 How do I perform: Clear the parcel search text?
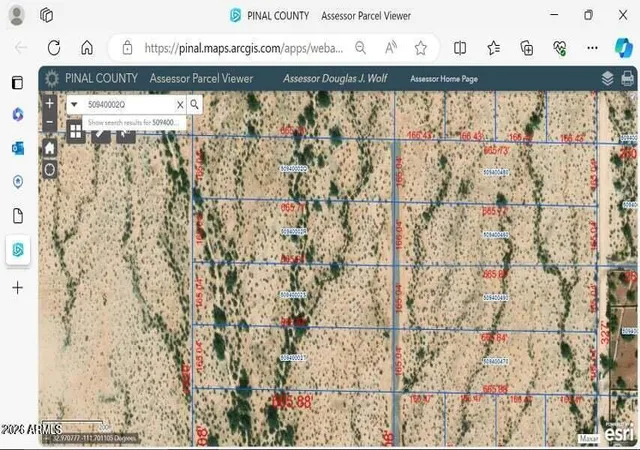[180, 105]
